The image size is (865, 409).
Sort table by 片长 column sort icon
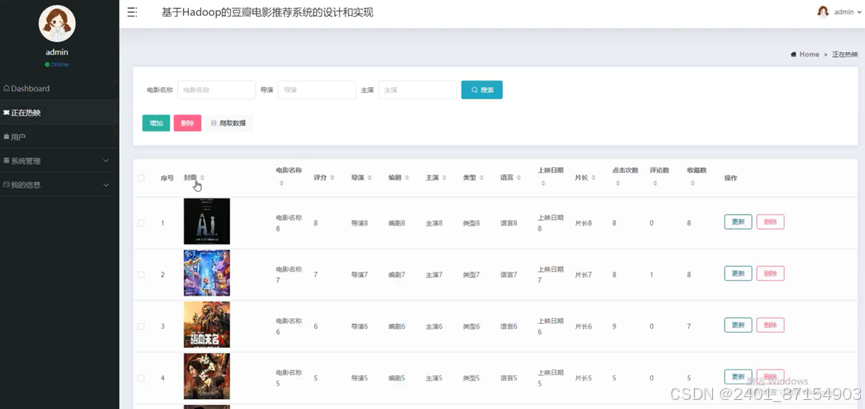pyautogui.click(x=594, y=178)
